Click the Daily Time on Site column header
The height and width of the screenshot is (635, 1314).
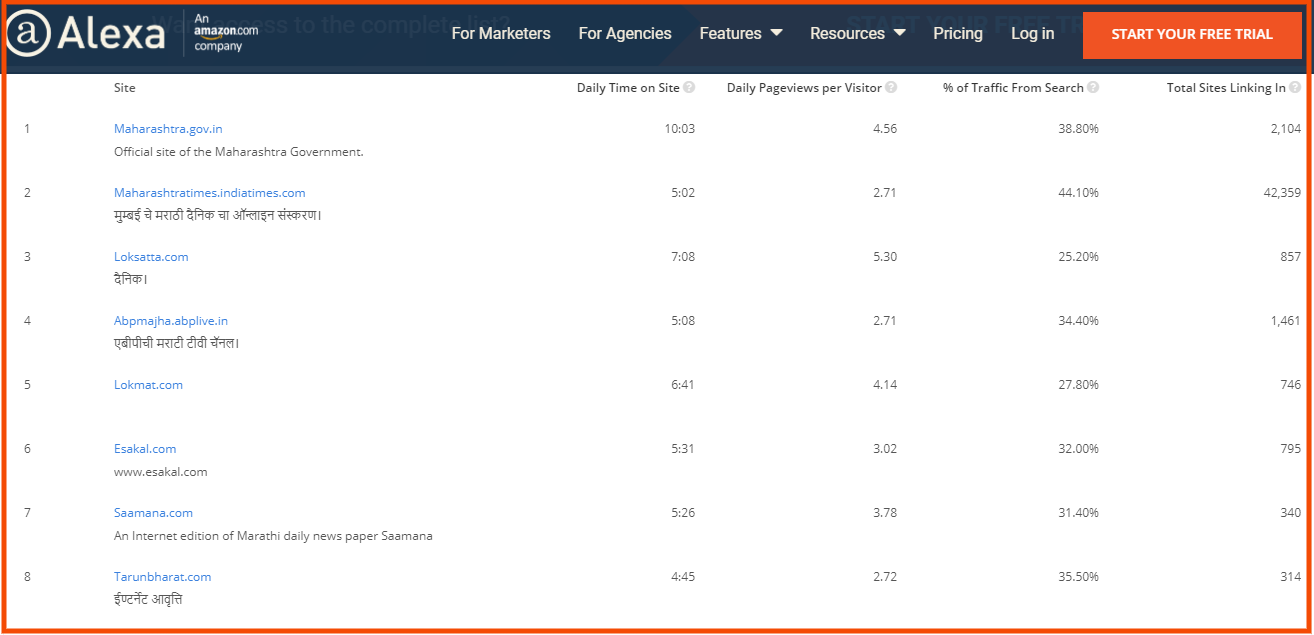coord(628,88)
